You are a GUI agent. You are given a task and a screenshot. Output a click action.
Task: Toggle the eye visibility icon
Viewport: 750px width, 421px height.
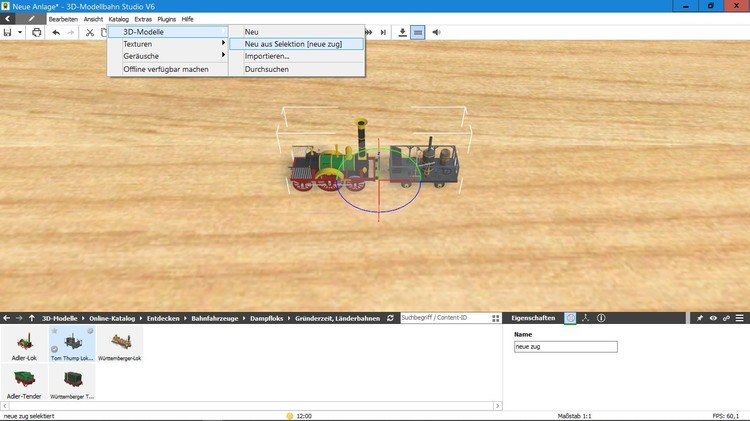[713, 318]
